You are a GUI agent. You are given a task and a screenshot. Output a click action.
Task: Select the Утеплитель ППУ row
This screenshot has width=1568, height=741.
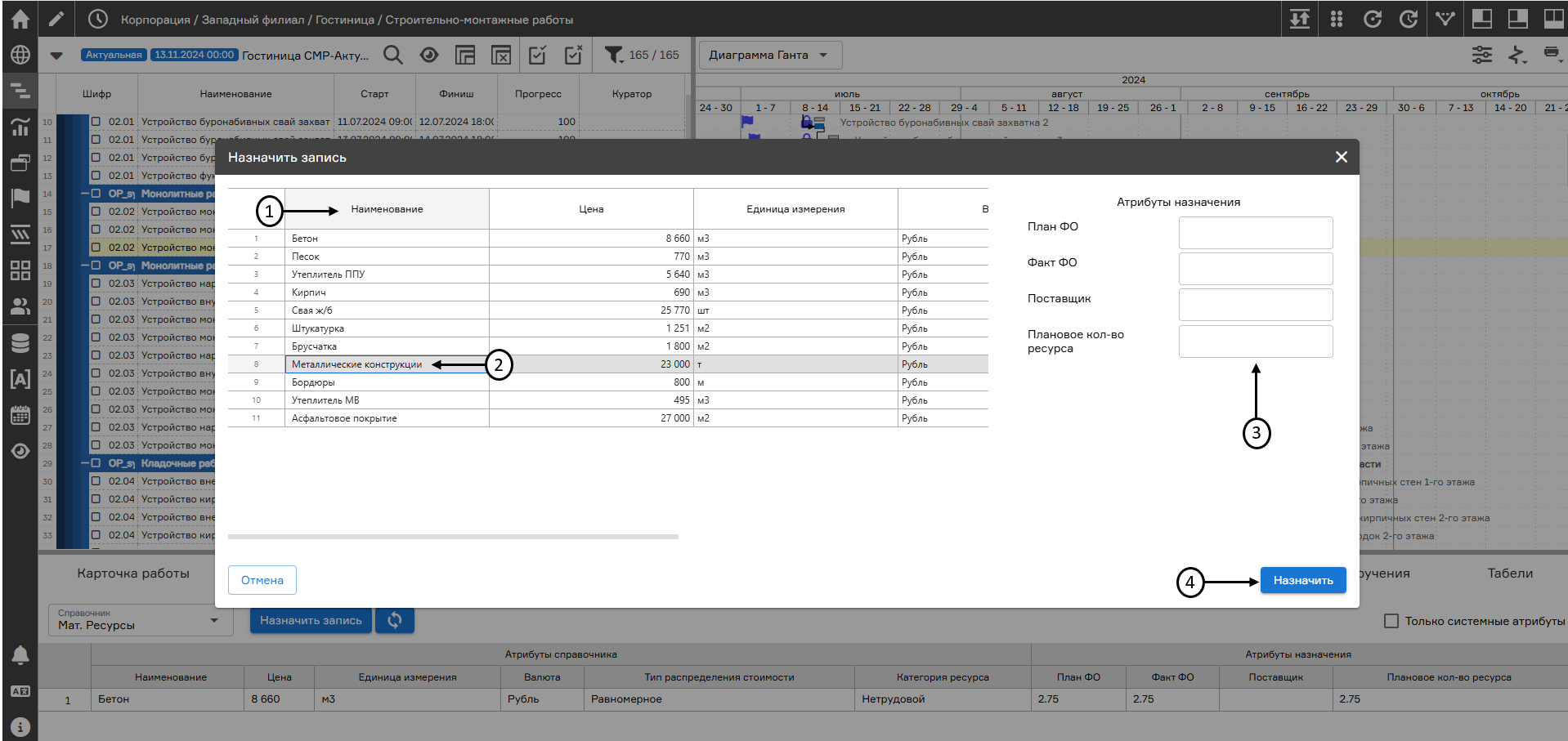click(x=607, y=275)
